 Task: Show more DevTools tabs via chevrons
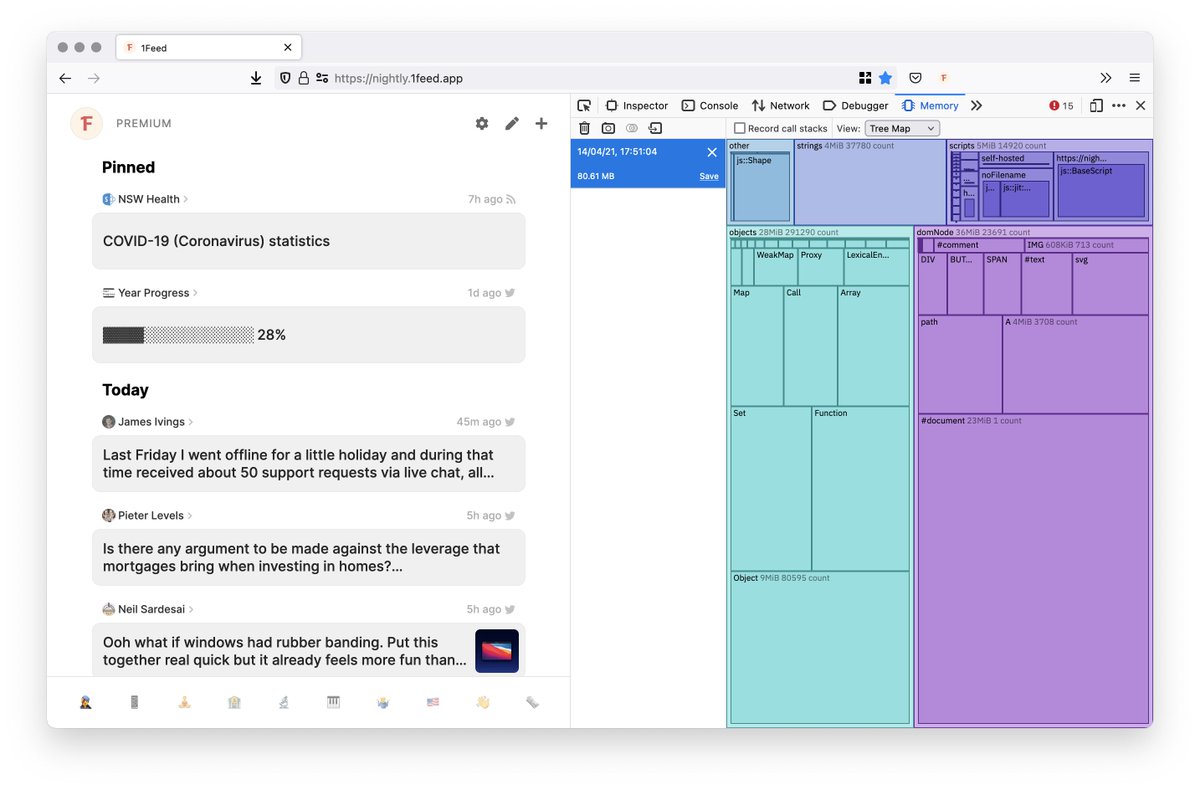click(x=977, y=105)
